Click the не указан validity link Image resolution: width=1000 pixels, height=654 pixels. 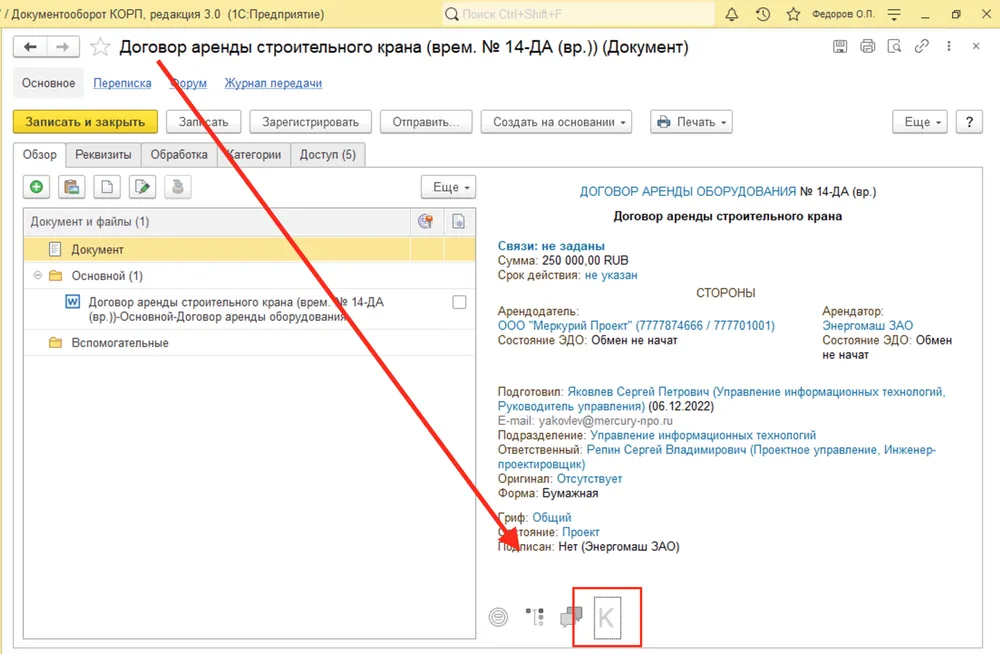click(x=611, y=275)
